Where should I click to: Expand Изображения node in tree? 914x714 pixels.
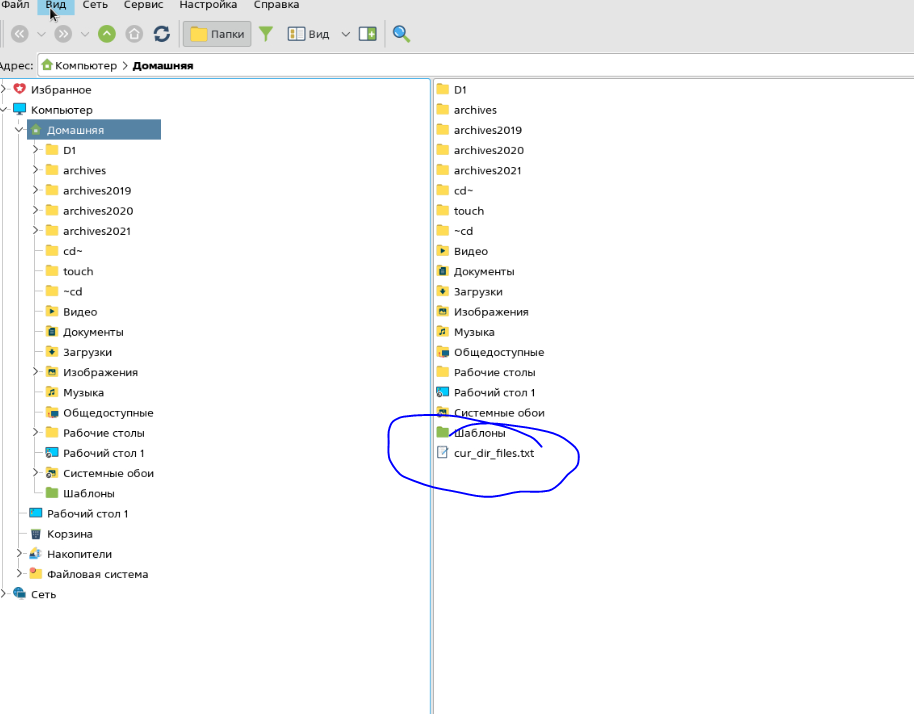(36, 372)
